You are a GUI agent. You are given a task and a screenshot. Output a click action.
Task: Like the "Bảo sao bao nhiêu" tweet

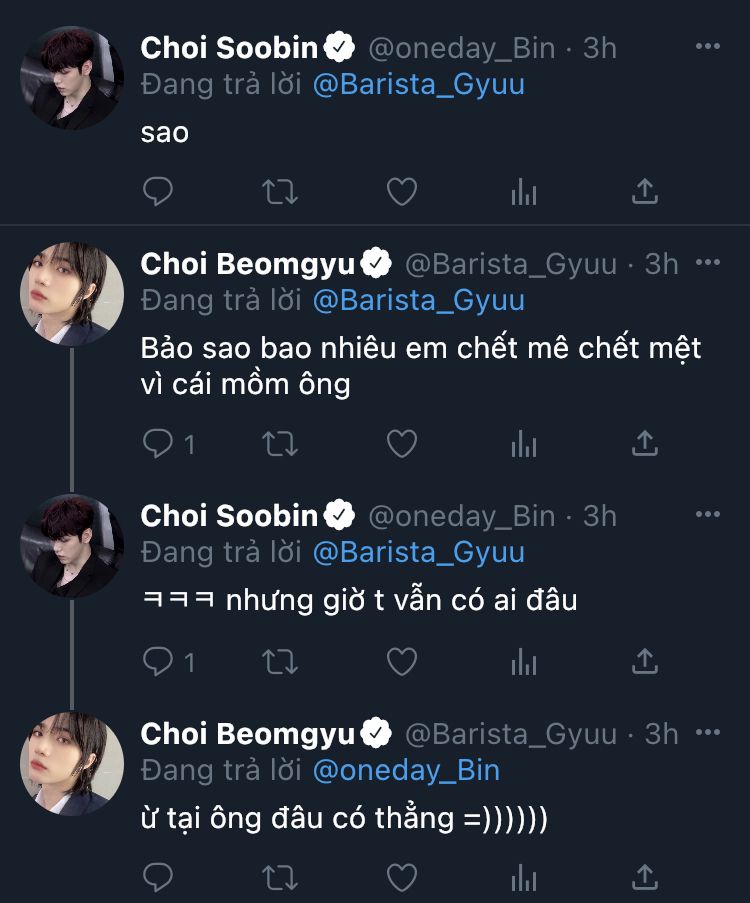[401, 443]
